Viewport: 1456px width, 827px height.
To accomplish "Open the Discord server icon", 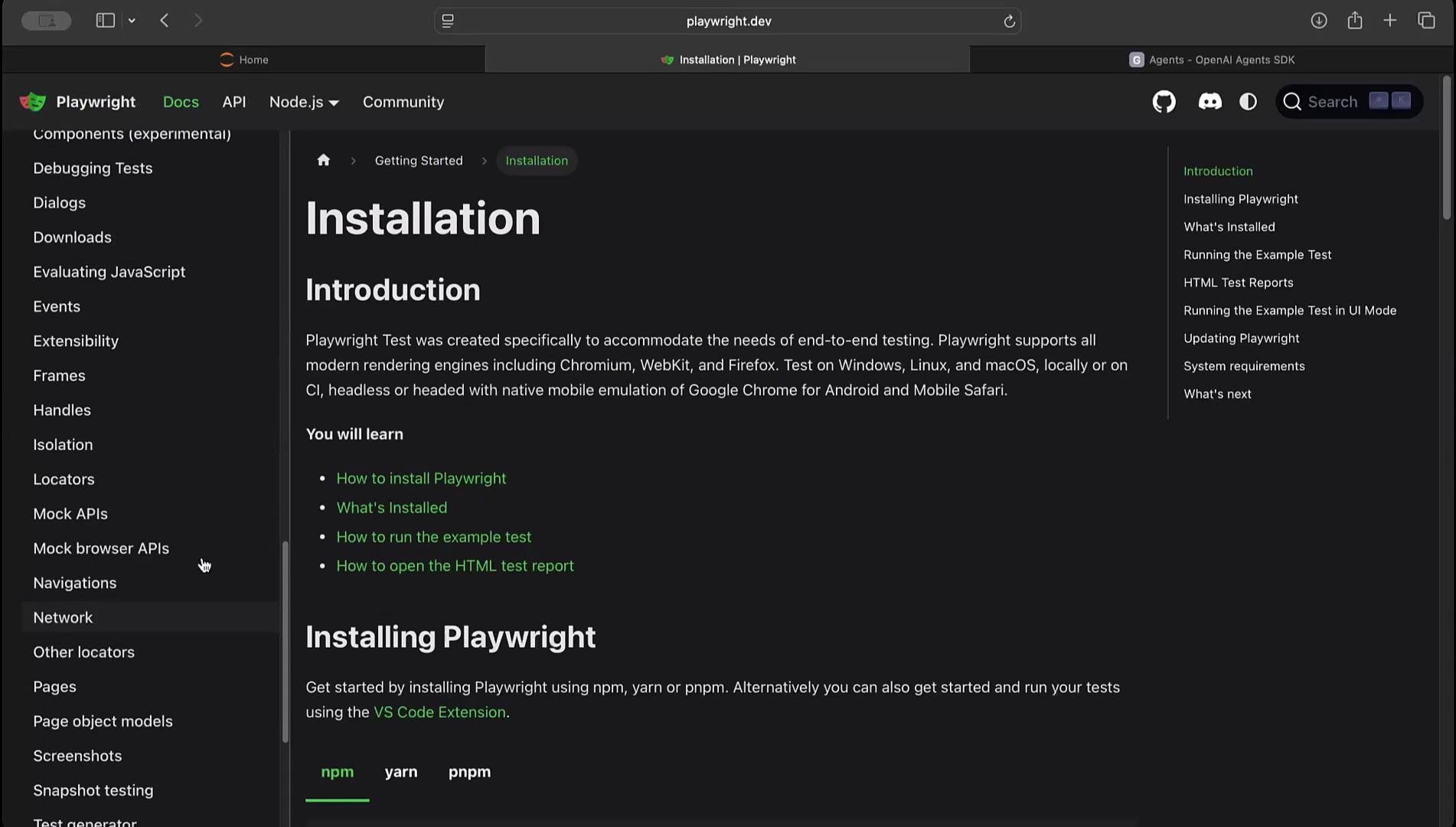I will [1210, 102].
